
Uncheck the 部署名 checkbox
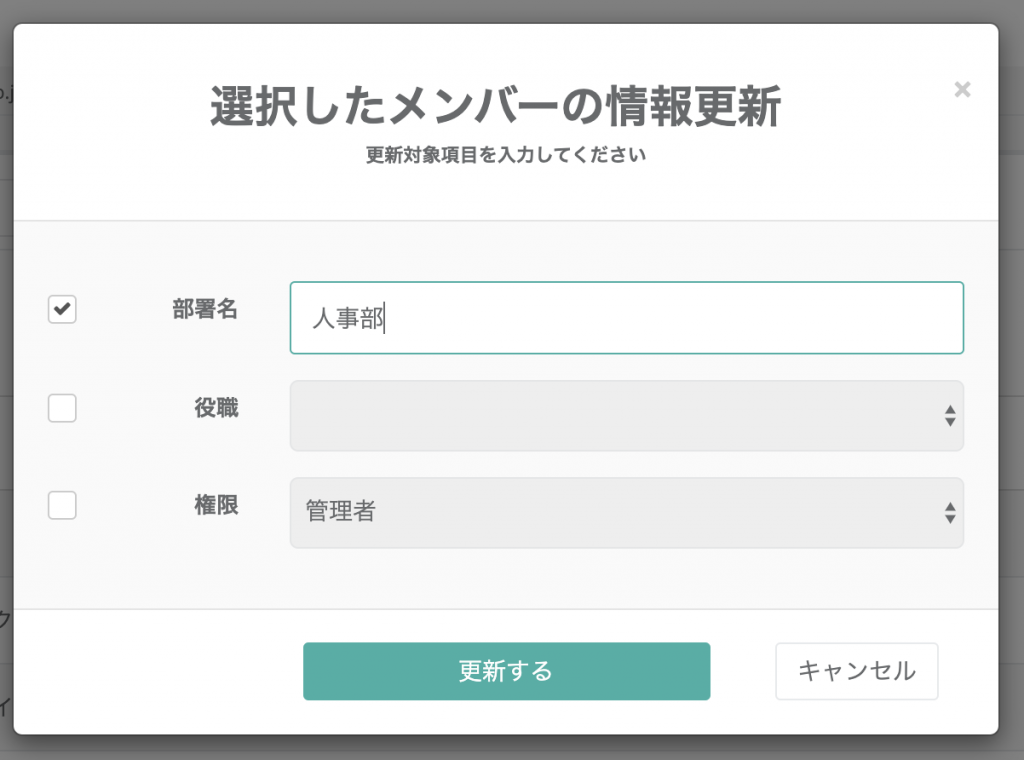62,310
